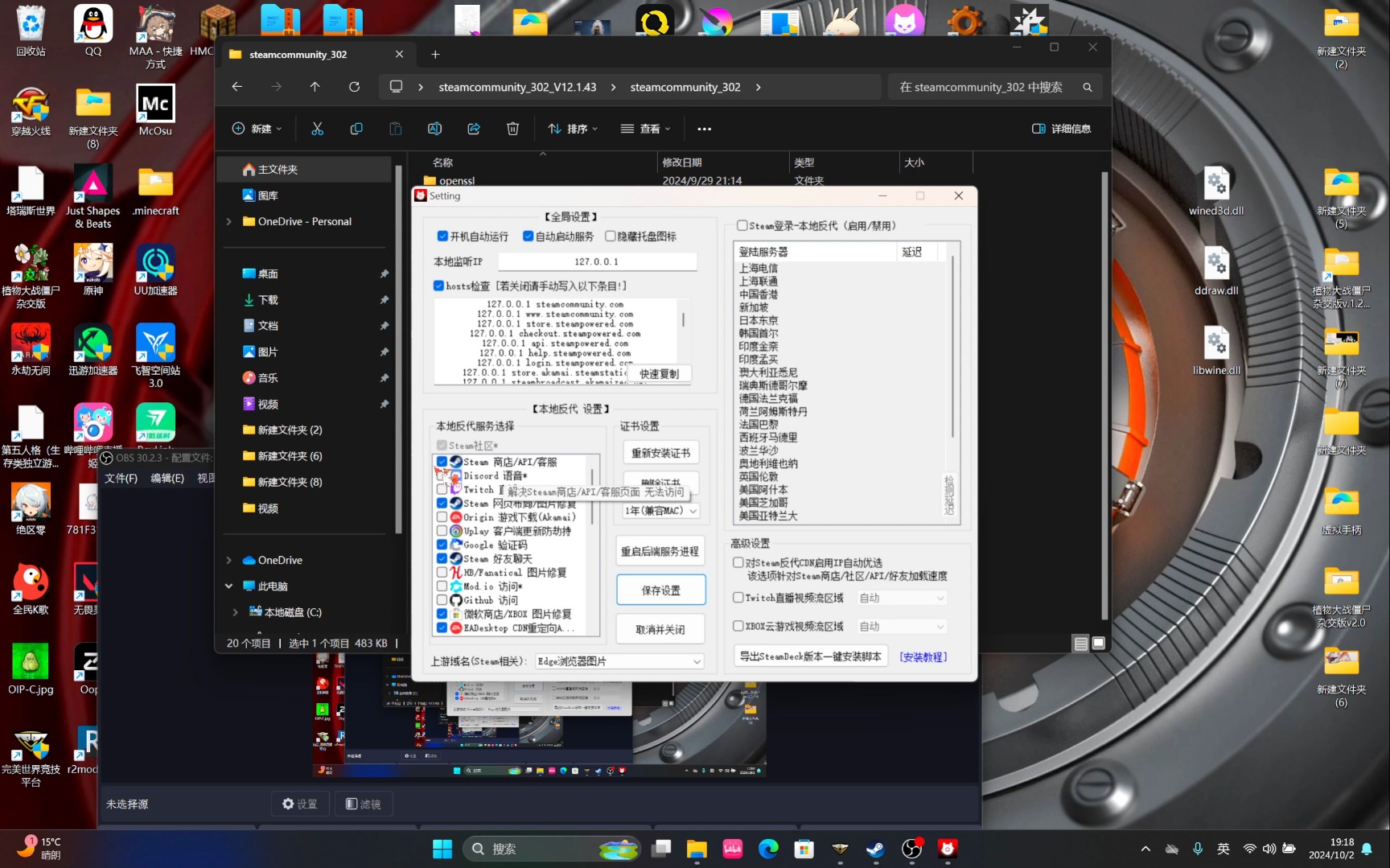Check Origin 游戏下载(Akamai) option
This screenshot has width=1390, height=868.
pos(442,517)
